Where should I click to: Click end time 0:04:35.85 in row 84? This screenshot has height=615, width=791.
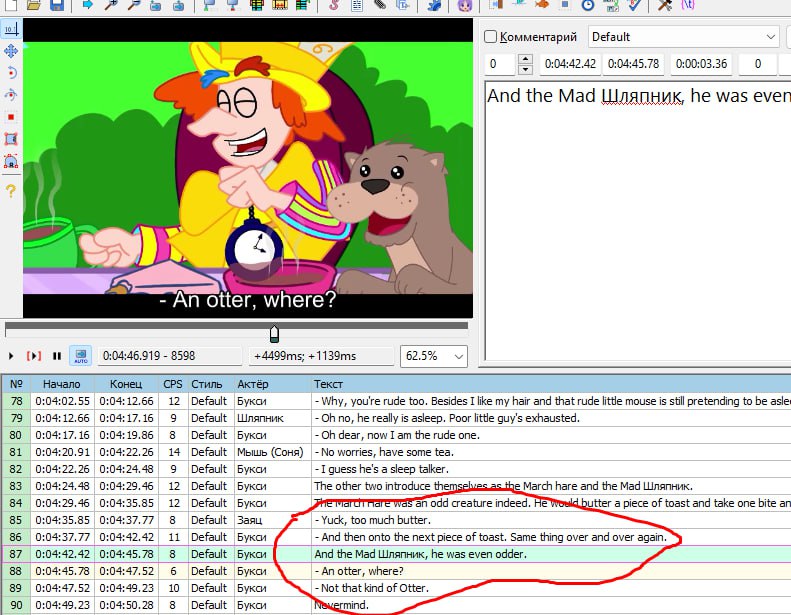[127, 503]
